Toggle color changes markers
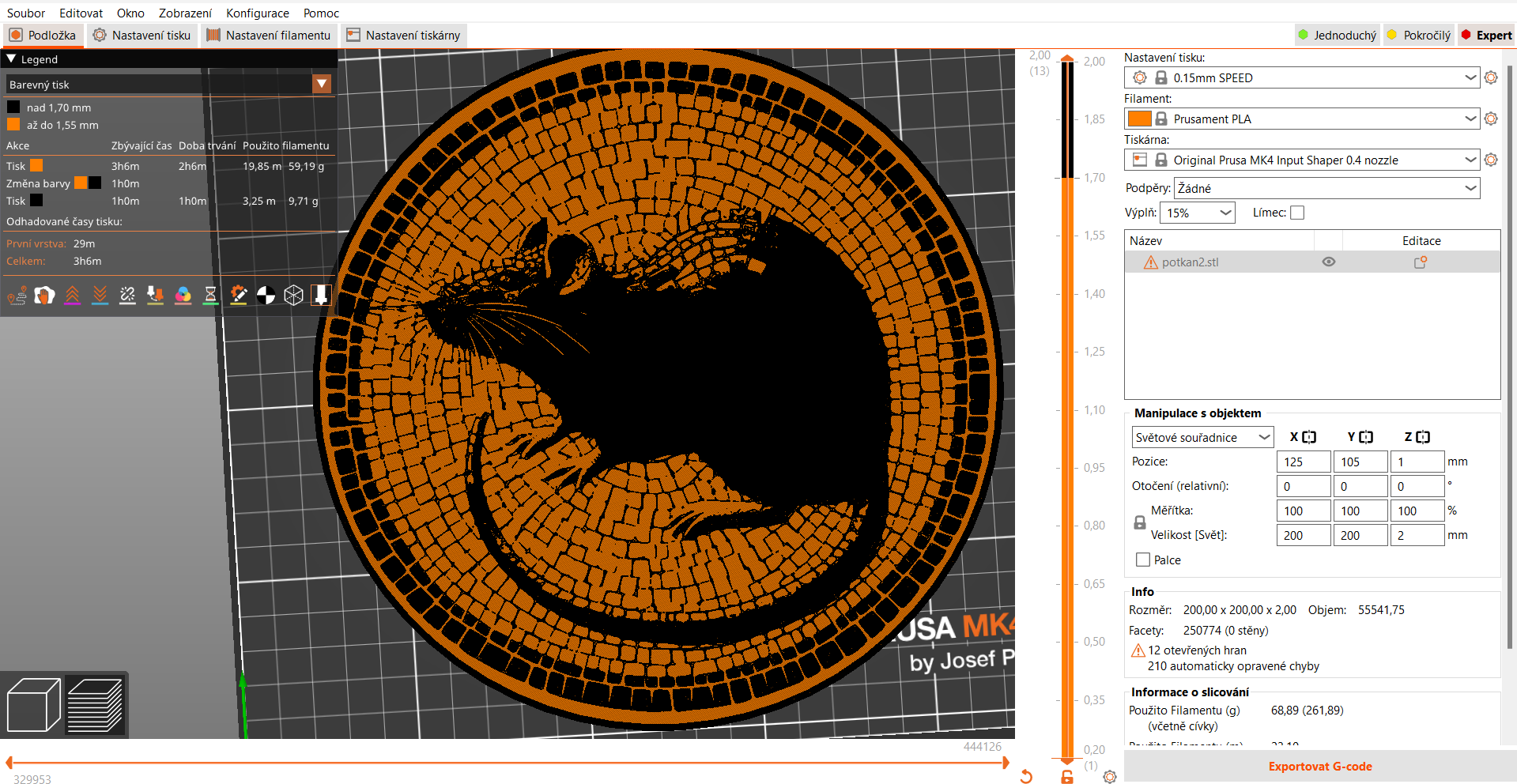 coord(183,295)
